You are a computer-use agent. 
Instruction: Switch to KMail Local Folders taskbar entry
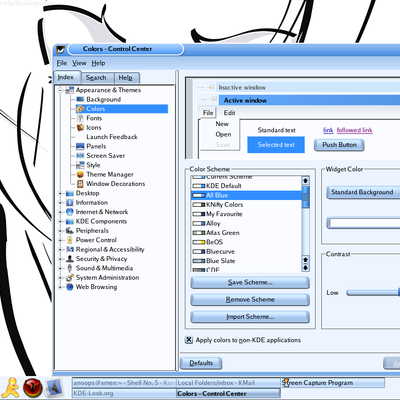pyautogui.click(x=228, y=383)
